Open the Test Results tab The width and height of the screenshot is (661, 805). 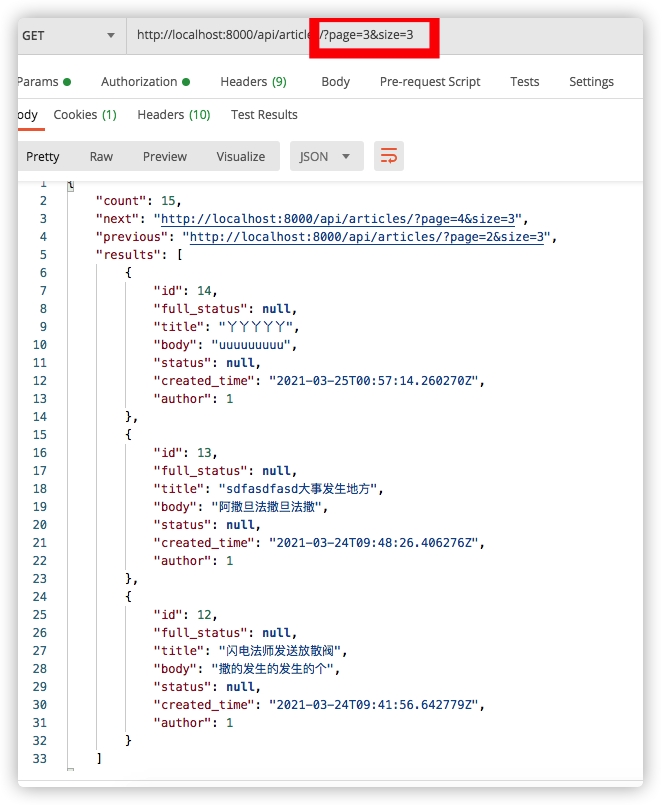click(264, 115)
